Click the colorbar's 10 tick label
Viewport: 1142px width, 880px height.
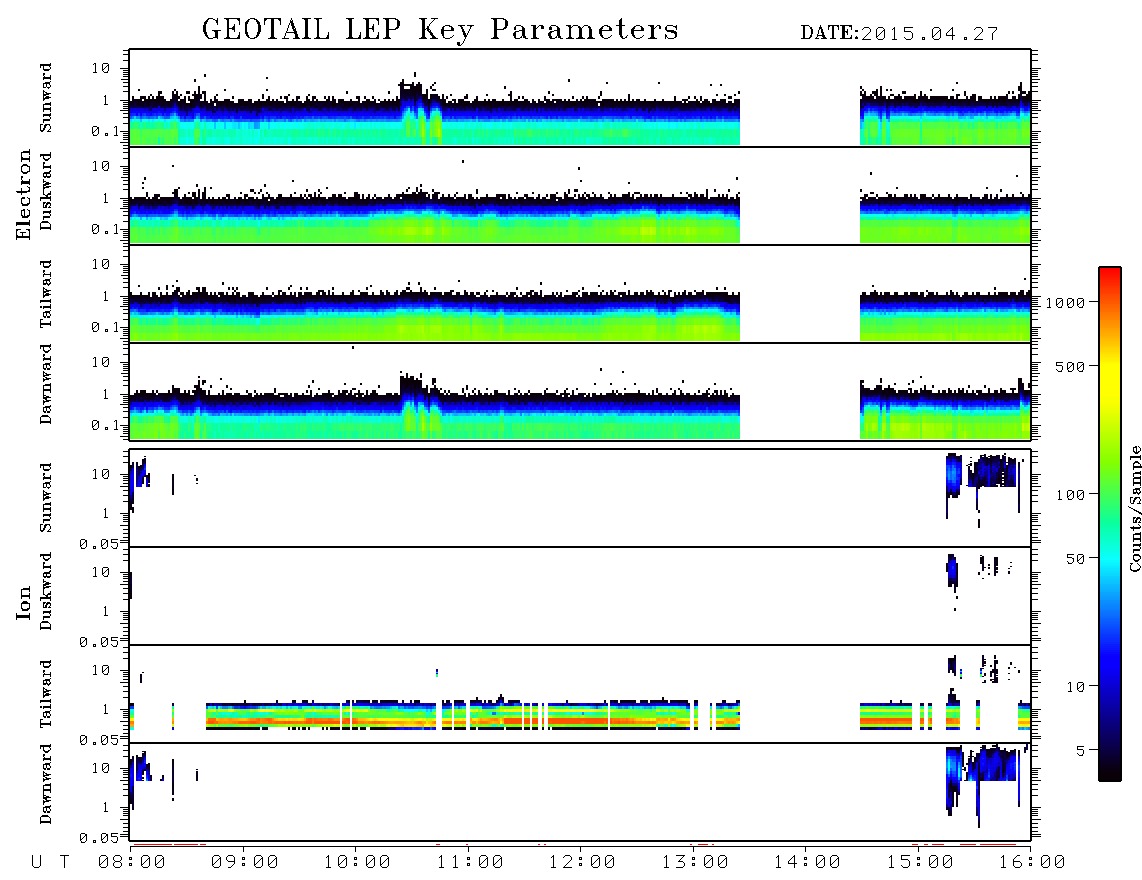(1075, 687)
